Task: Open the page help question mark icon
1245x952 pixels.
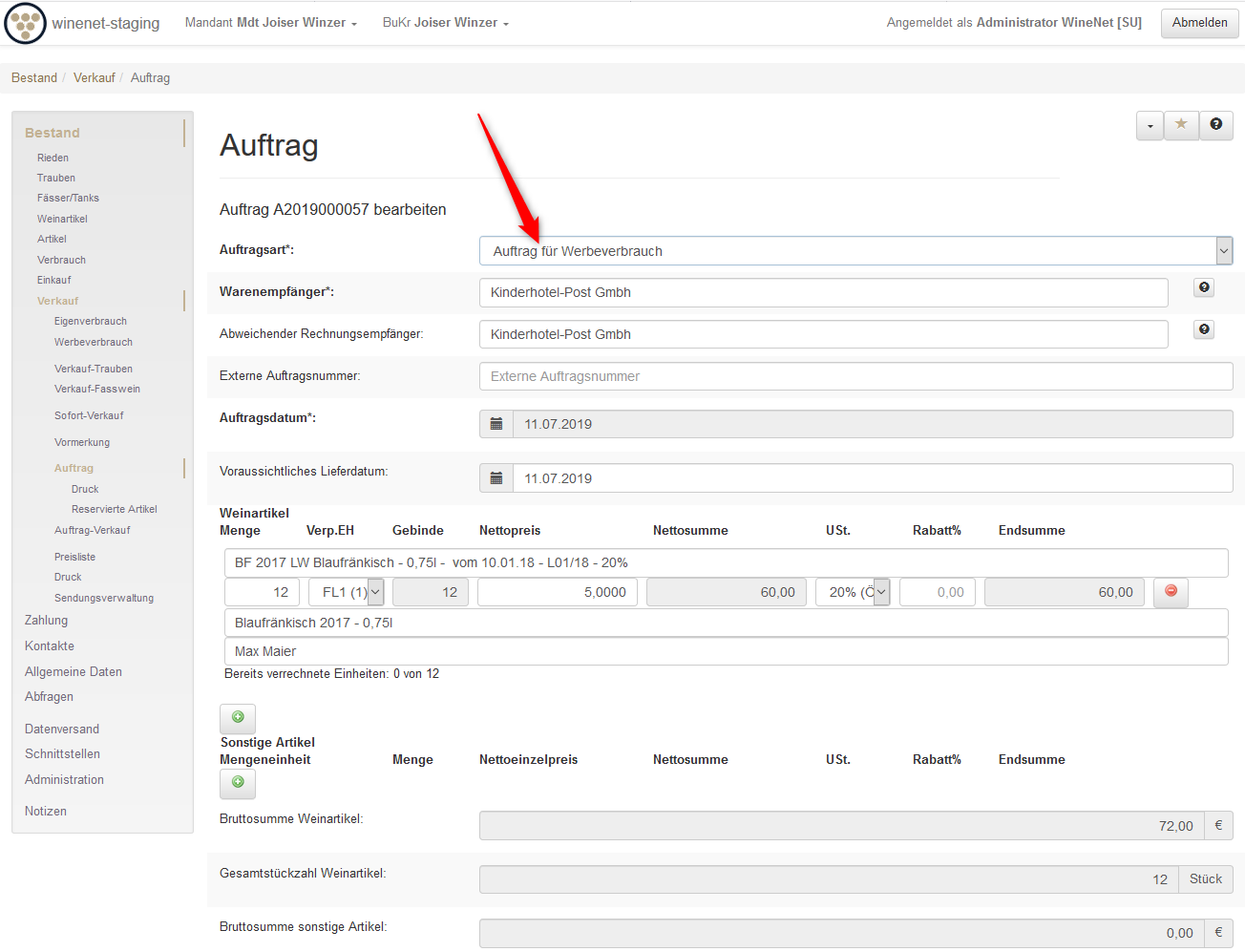Action: click(1215, 124)
